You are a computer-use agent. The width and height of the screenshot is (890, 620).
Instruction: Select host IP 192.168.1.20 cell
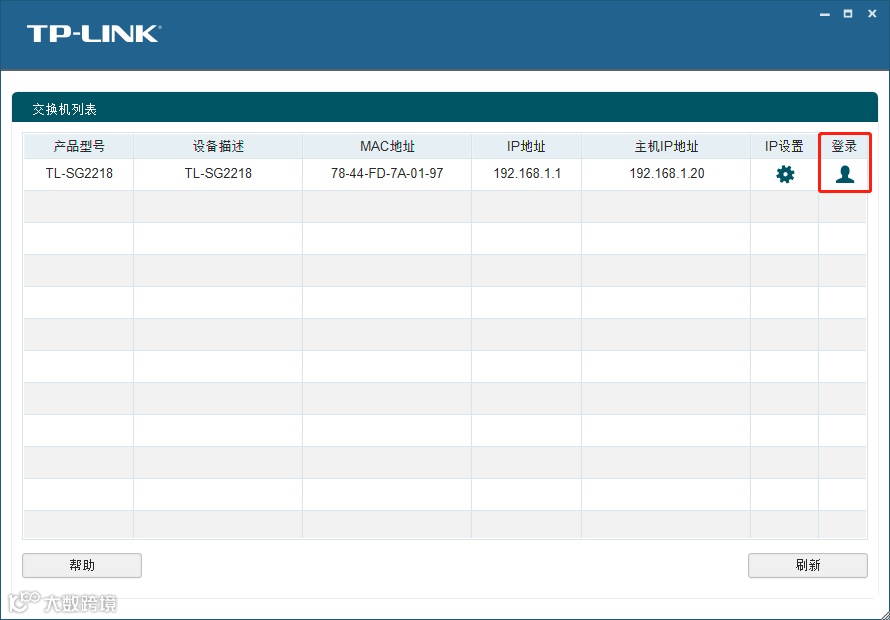[x=666, y=174]
